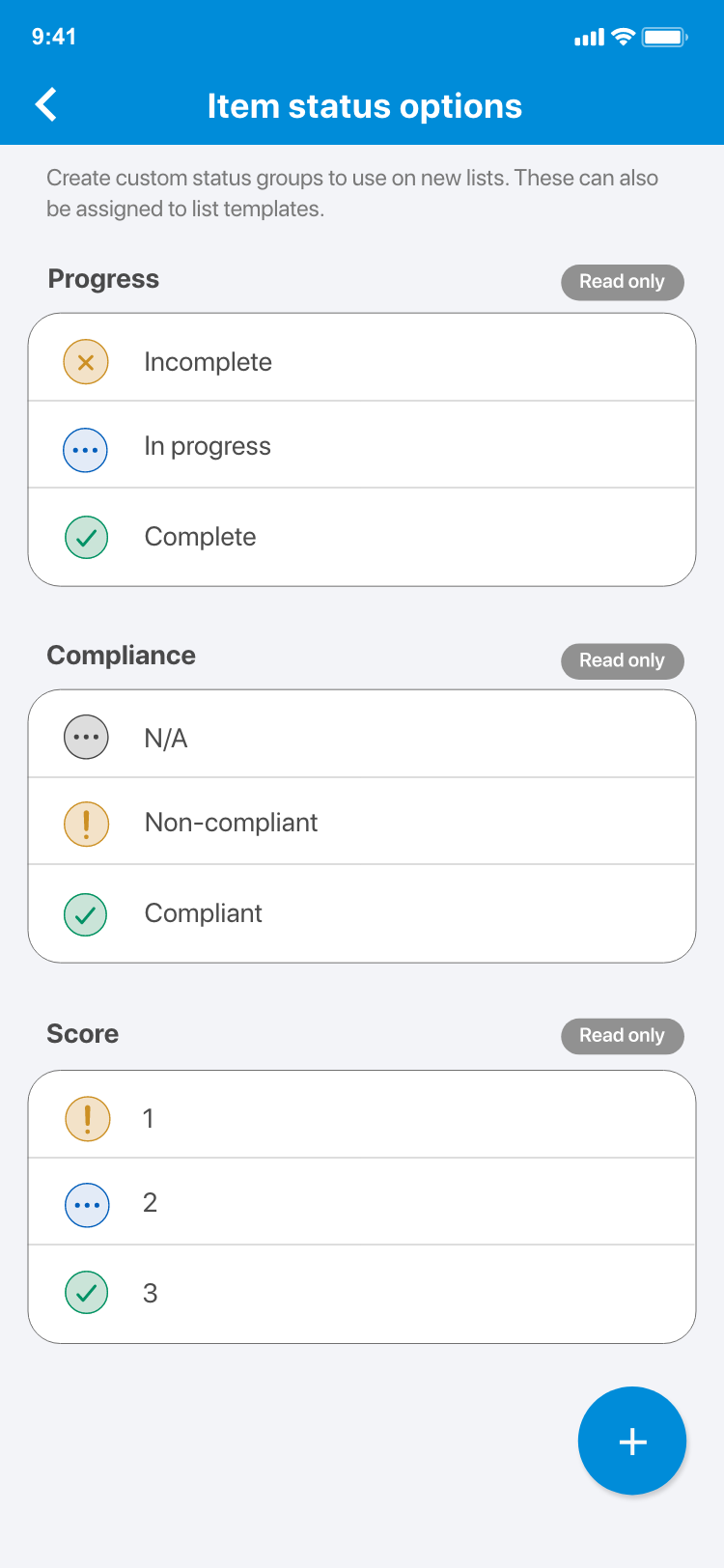The height and width of the screenshot is (1568, 724).
Task: Click the gray dots N/A icon
Action: pos(86,738)
